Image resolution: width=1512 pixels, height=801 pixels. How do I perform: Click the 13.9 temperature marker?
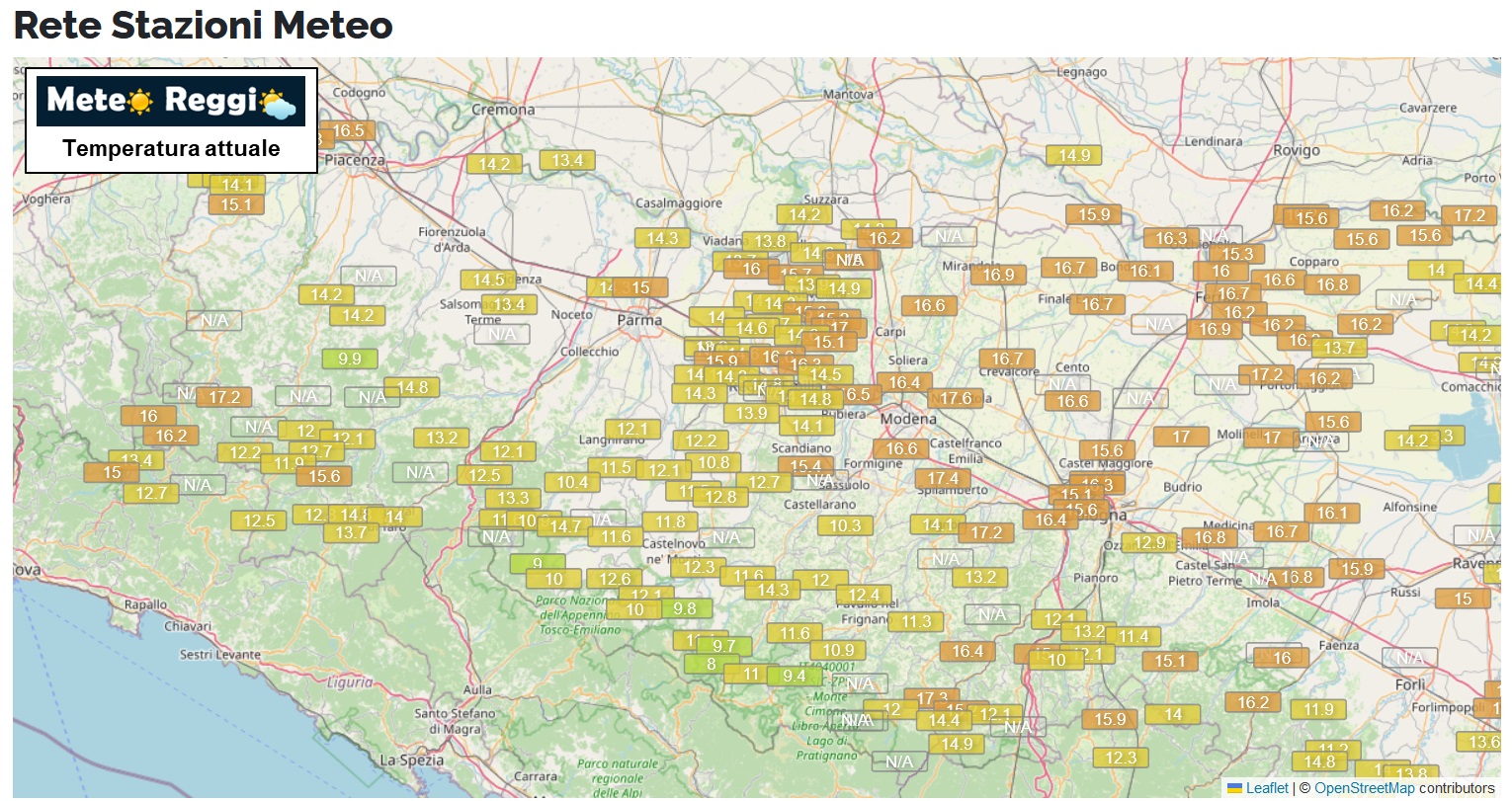751,414
